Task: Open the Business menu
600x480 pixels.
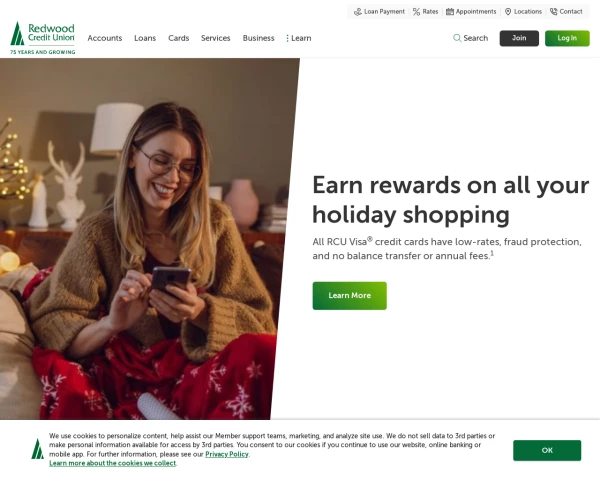Action: point(259,38)
